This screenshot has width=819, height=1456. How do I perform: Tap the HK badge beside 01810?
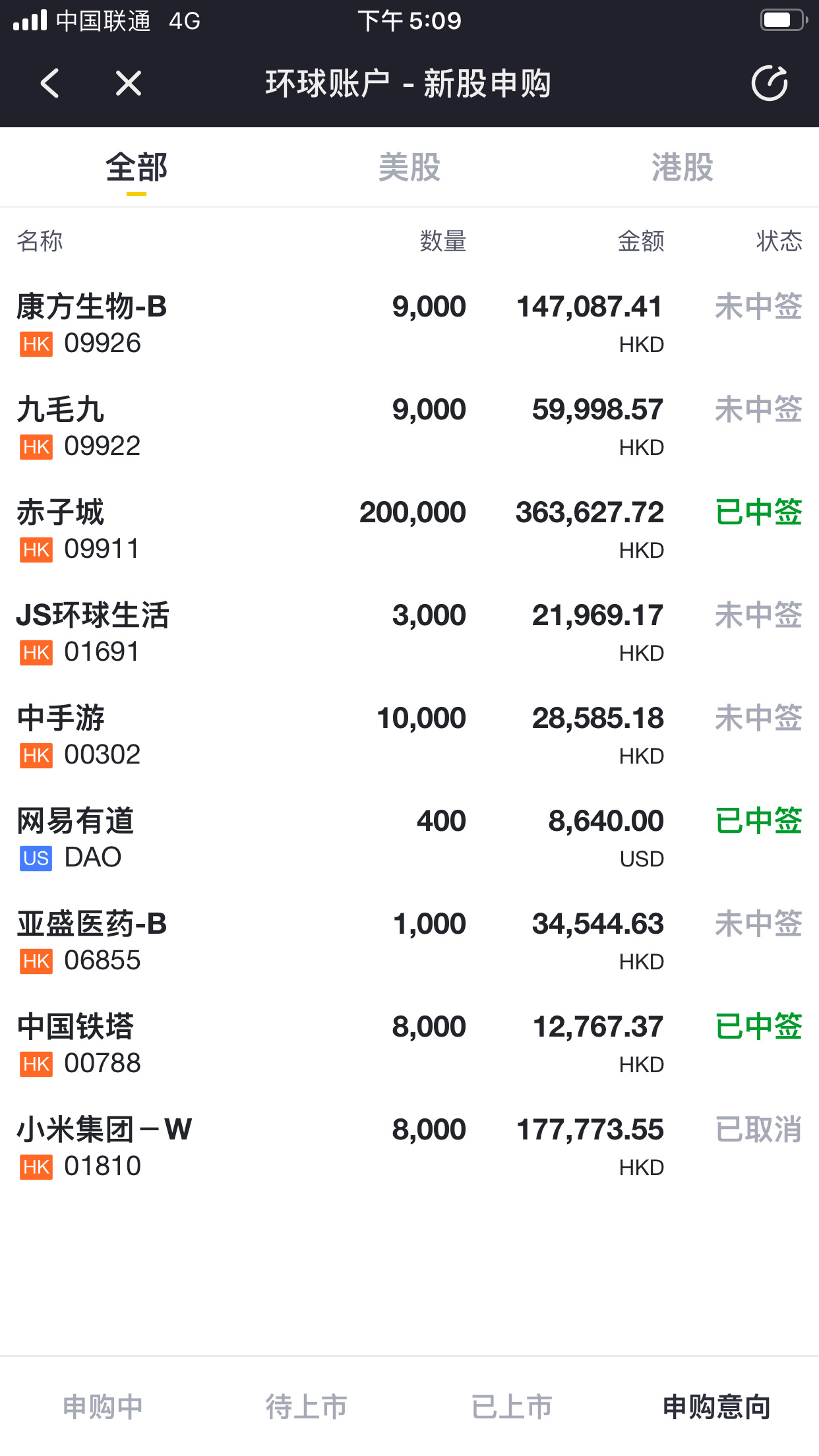36,1167
